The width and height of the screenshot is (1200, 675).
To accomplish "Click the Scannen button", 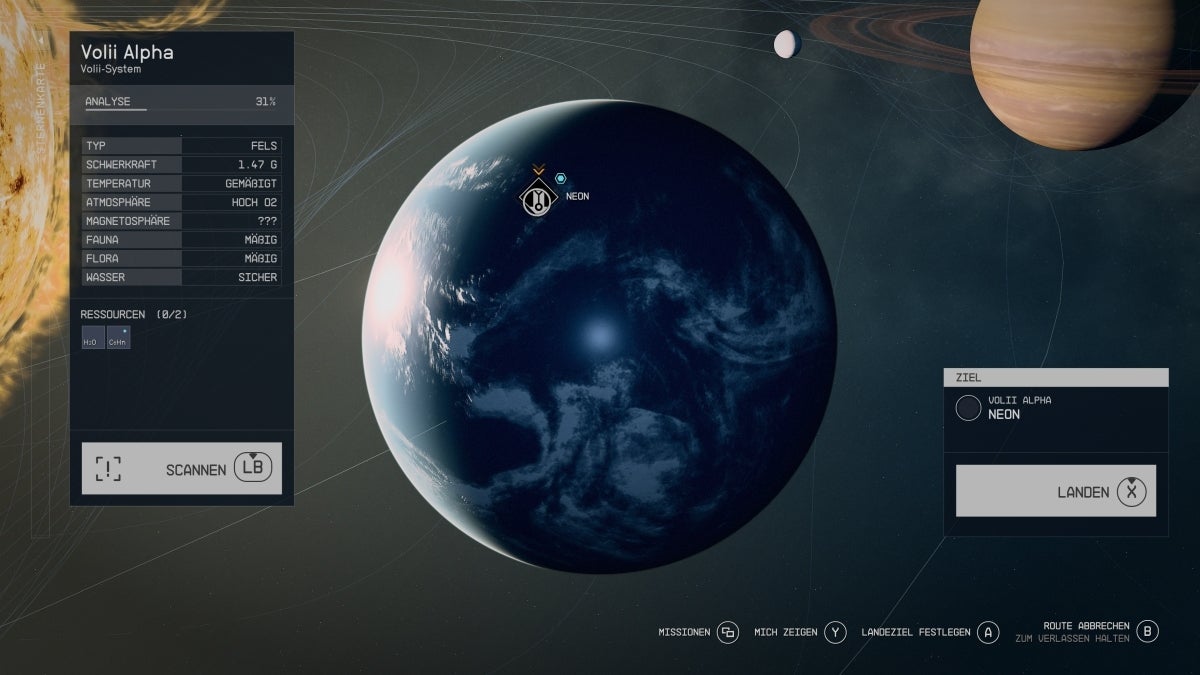I will (182, 468).
